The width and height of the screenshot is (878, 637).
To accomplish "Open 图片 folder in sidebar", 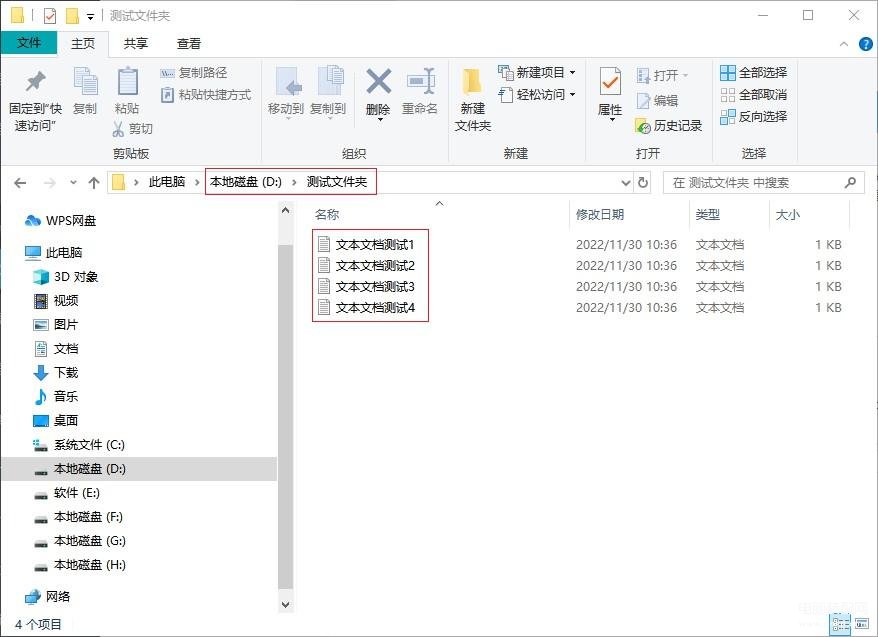I will coord(56,325).
